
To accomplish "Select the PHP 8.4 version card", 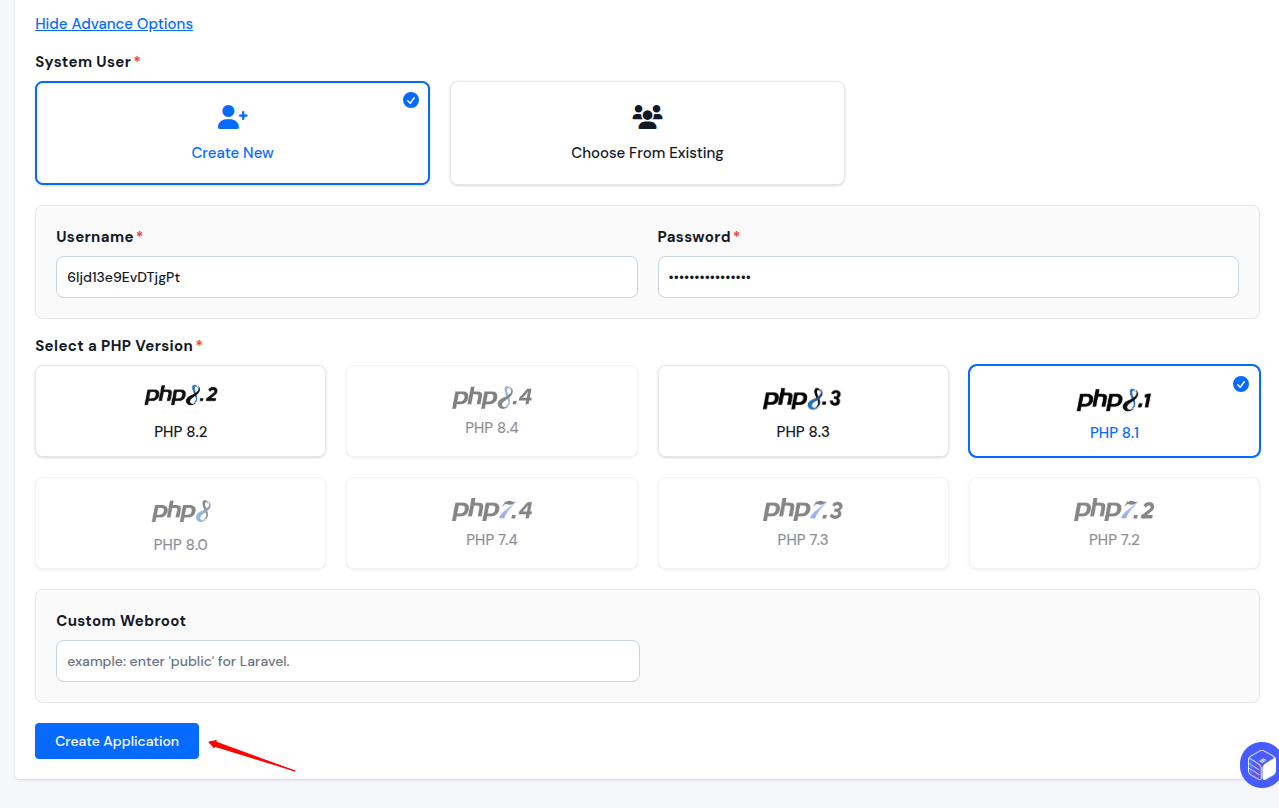I will coord(492,411).
